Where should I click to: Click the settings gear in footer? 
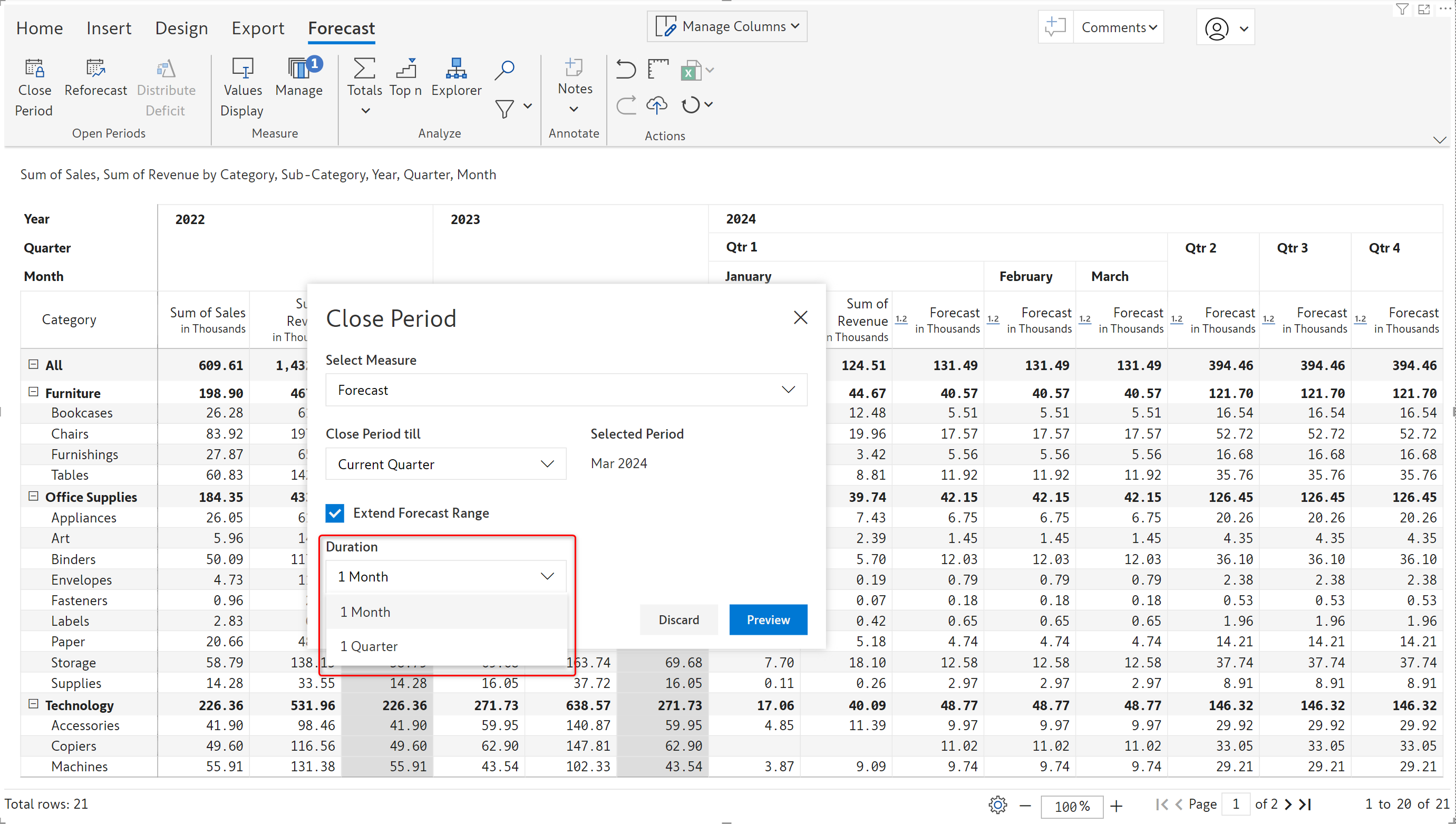tap(998, 804)
